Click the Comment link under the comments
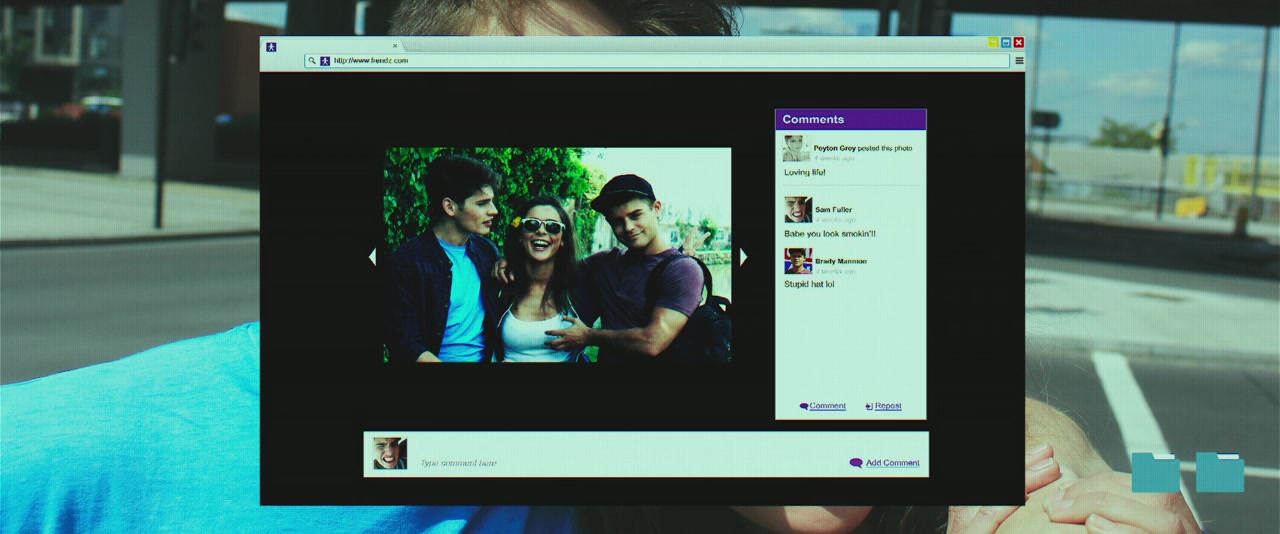 click(827, 406)
